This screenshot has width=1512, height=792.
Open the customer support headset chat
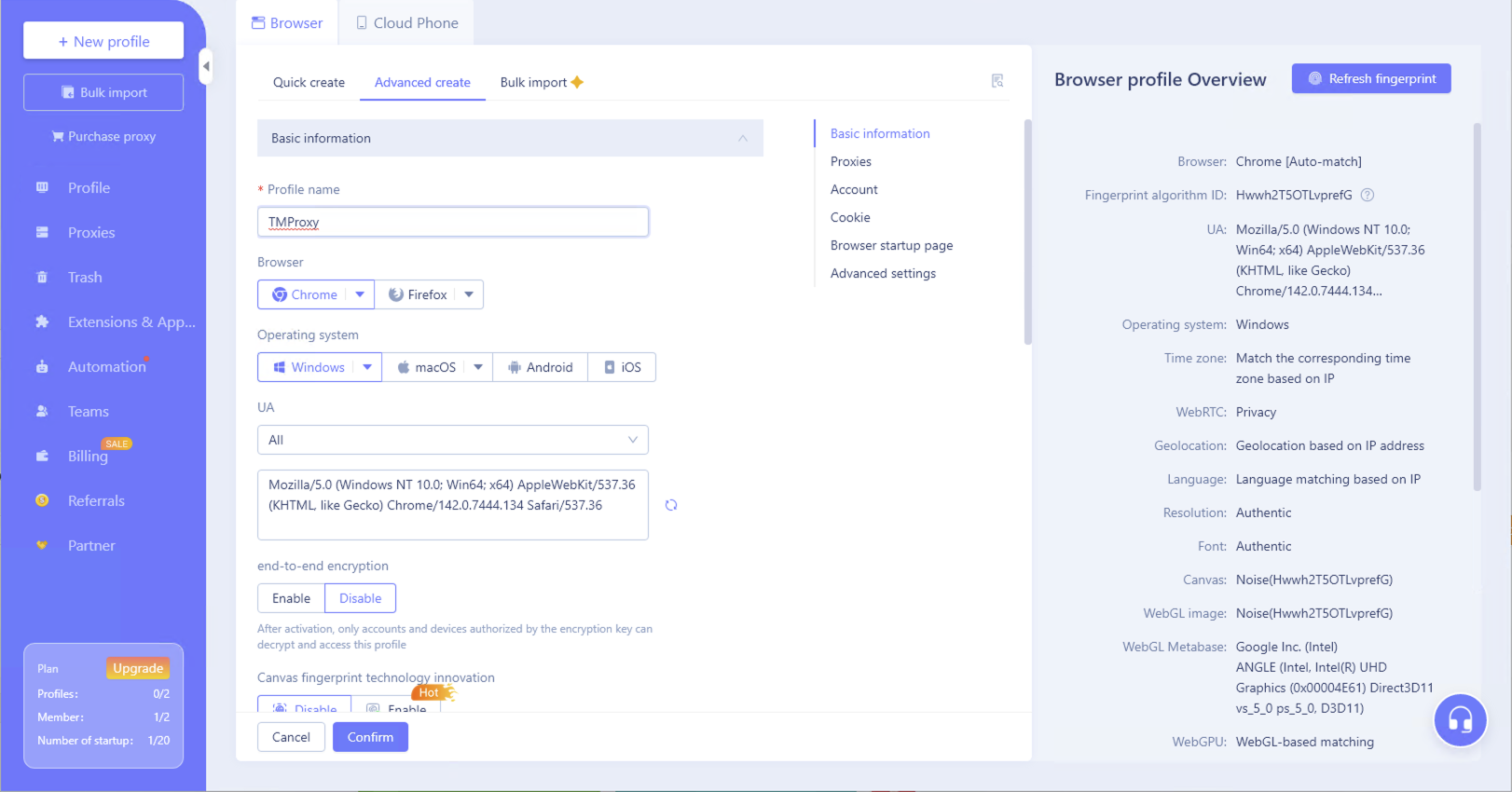pyautogui.click(x=1460, y=720)
